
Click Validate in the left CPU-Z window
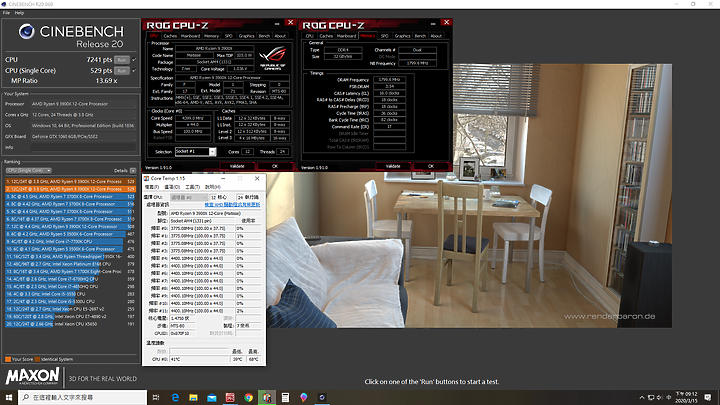point(237,166)
